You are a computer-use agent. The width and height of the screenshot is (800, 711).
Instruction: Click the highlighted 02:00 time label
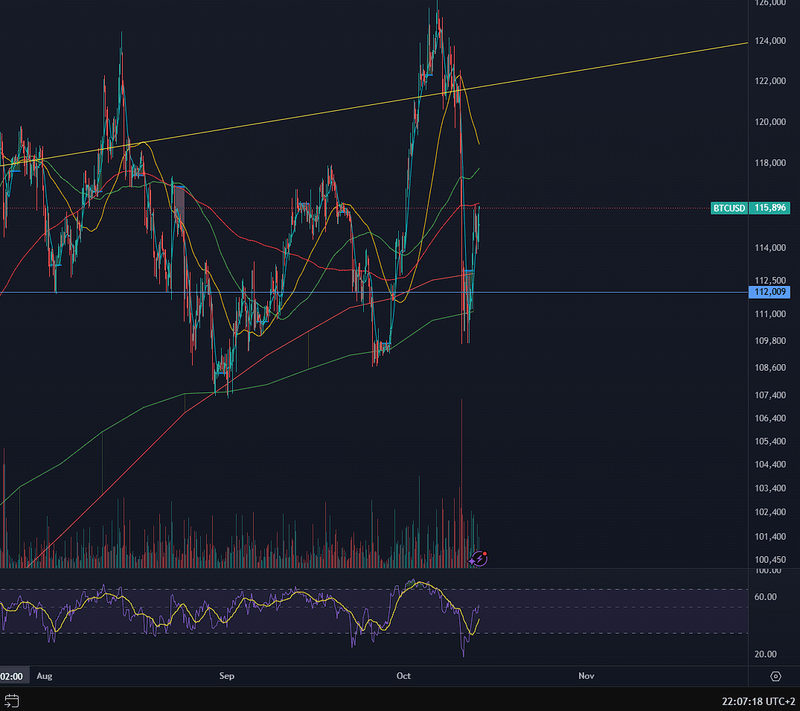(x=13, y=676)
